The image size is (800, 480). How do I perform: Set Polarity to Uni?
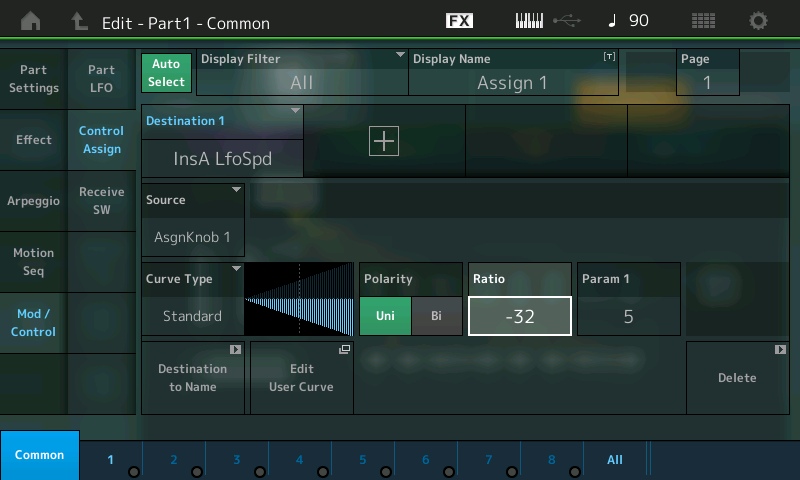point(385,316)
